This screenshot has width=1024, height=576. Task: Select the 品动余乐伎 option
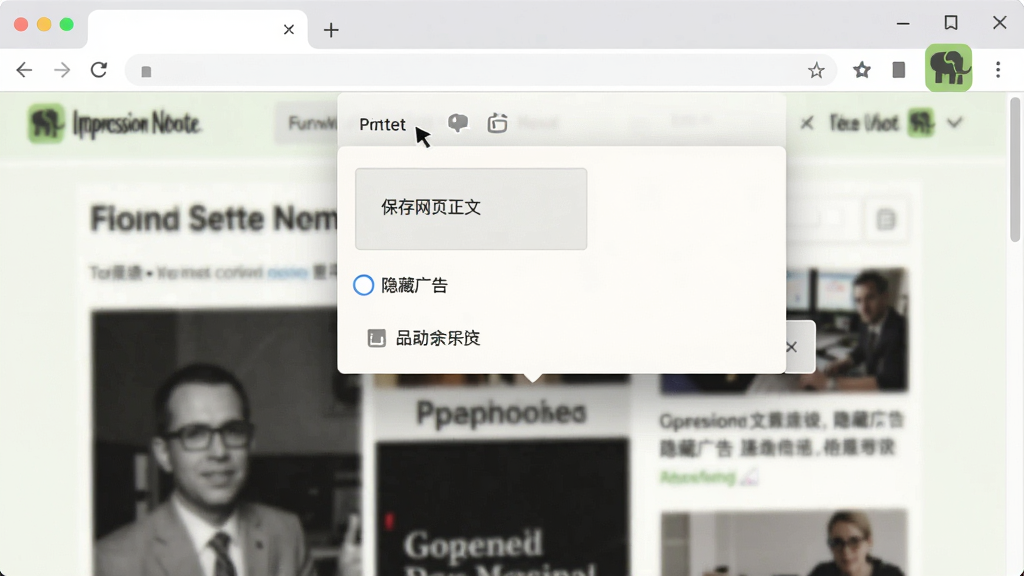point(438,338)
